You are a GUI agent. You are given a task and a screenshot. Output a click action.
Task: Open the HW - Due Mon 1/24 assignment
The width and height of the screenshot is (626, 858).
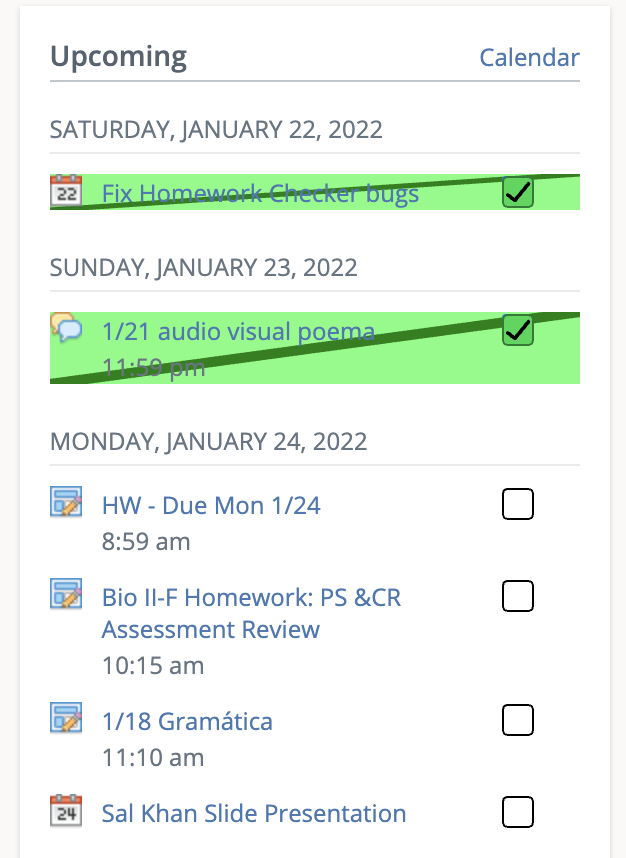coord(211,505)
